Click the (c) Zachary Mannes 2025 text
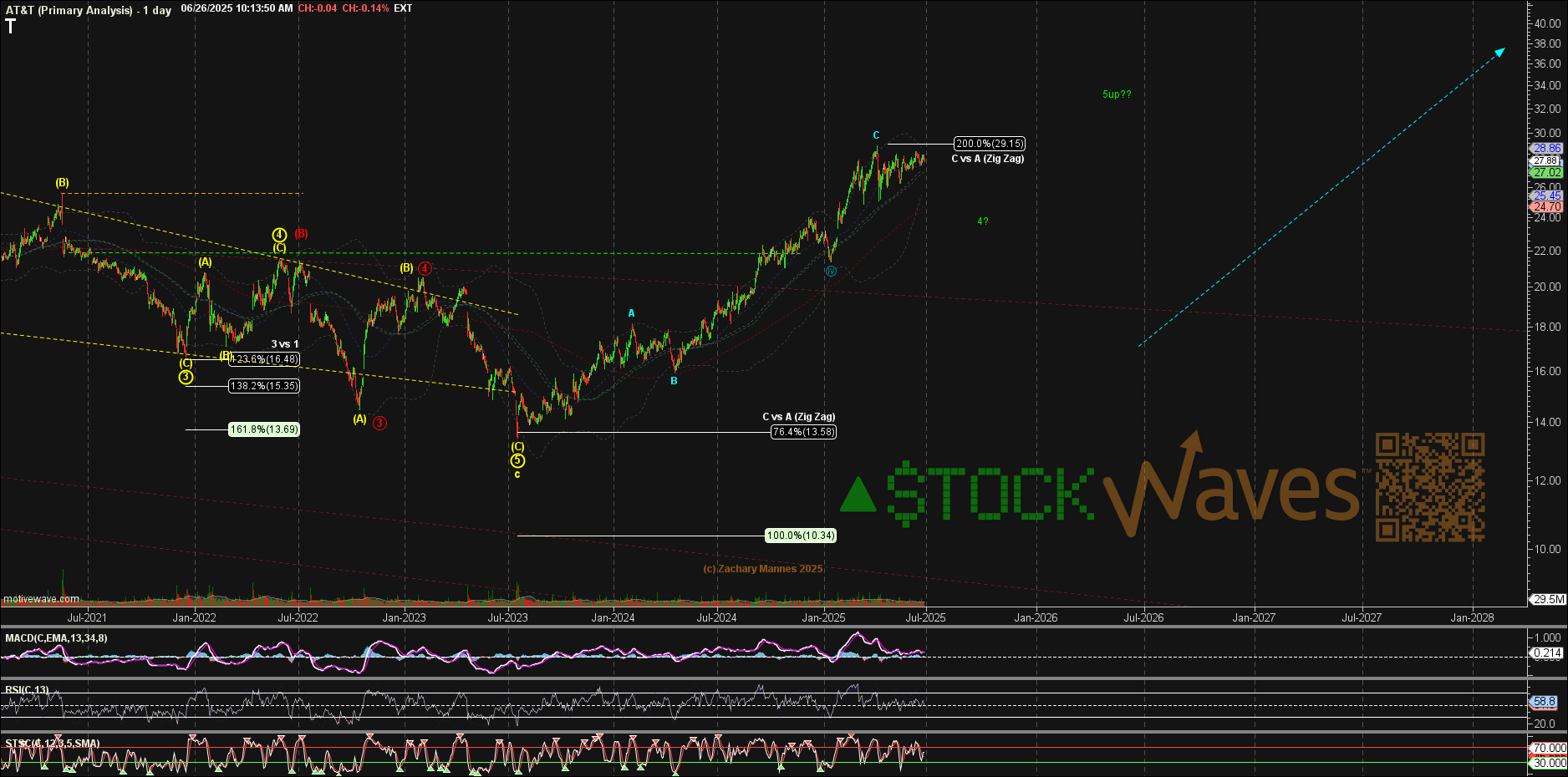 coord(763,569)
